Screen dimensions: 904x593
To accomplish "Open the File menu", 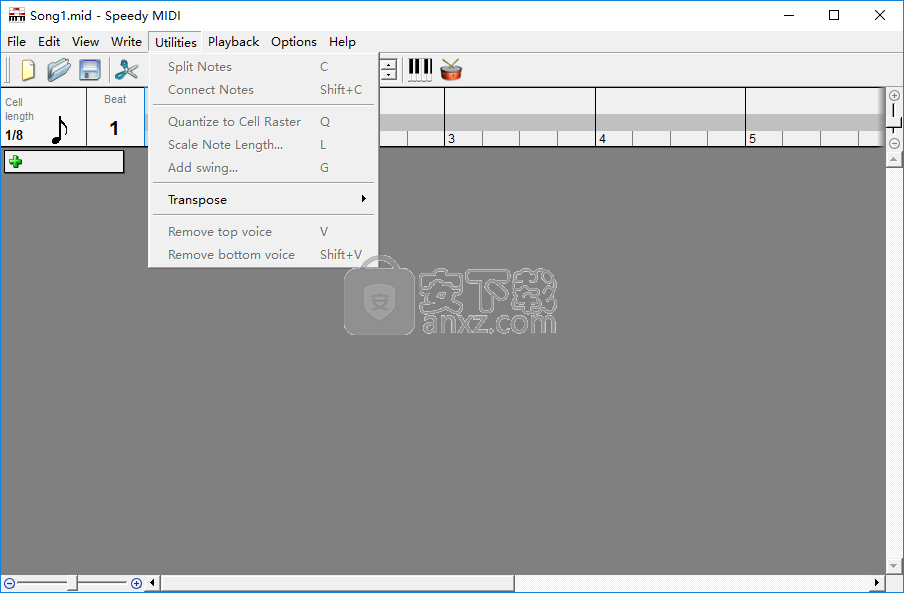I will click(x=16, y=41).
